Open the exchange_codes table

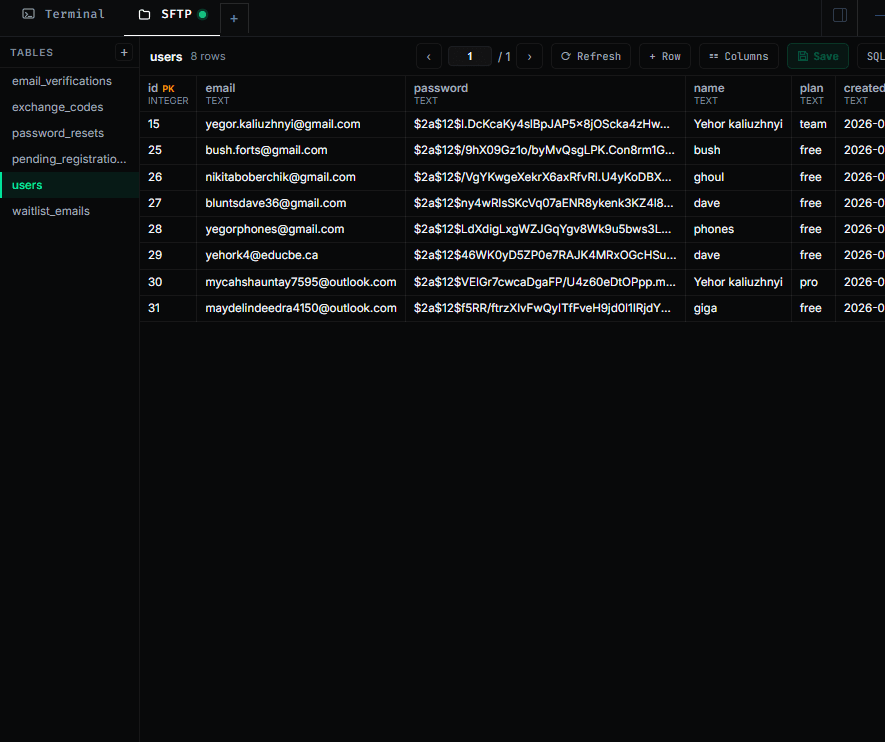(69, 107)
